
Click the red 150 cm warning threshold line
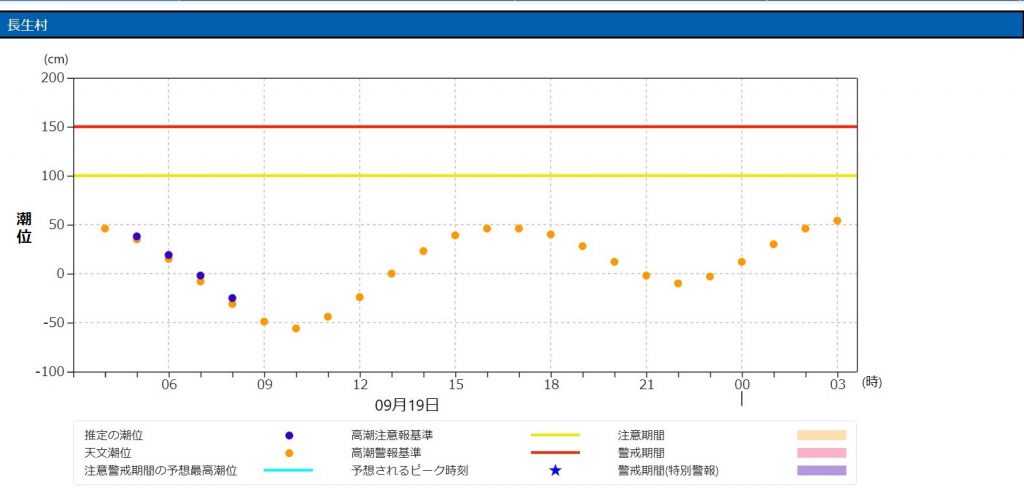click(x=465, y=127)
